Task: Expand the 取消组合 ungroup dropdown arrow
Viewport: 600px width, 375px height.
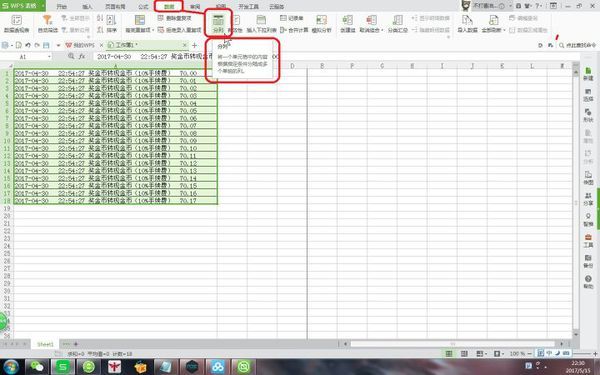Action: 382,30
